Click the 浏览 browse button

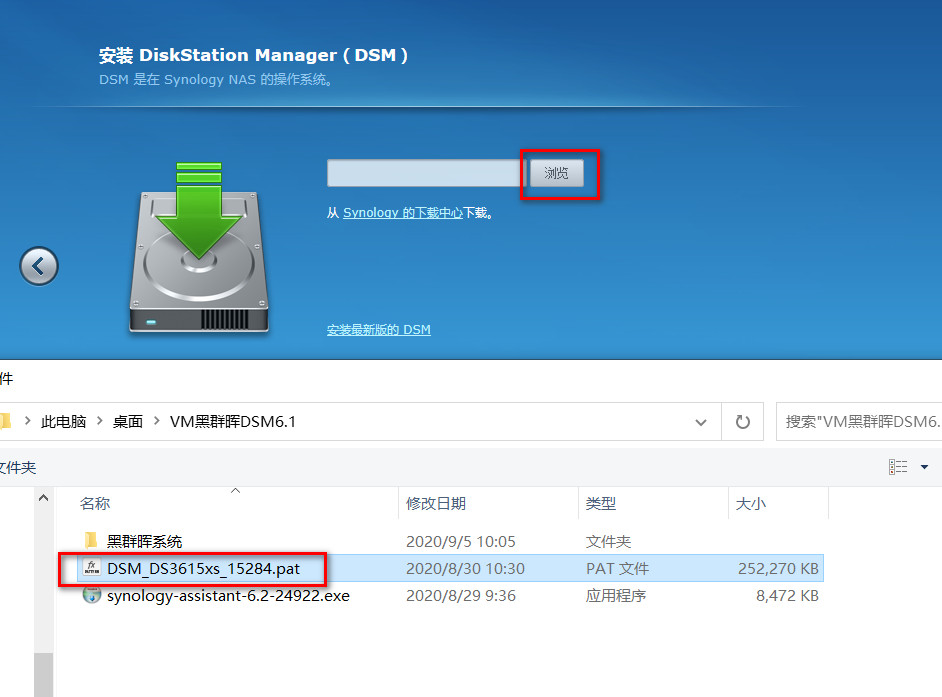coord(556,173)
